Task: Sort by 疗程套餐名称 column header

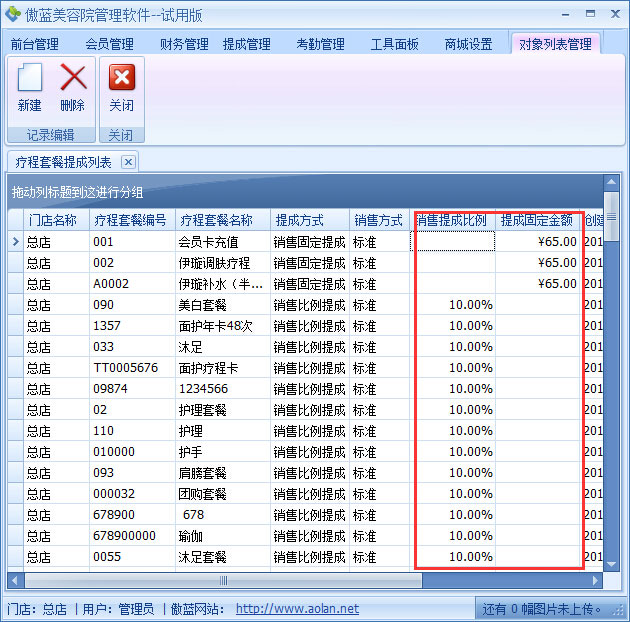Action: click(223, 220)
